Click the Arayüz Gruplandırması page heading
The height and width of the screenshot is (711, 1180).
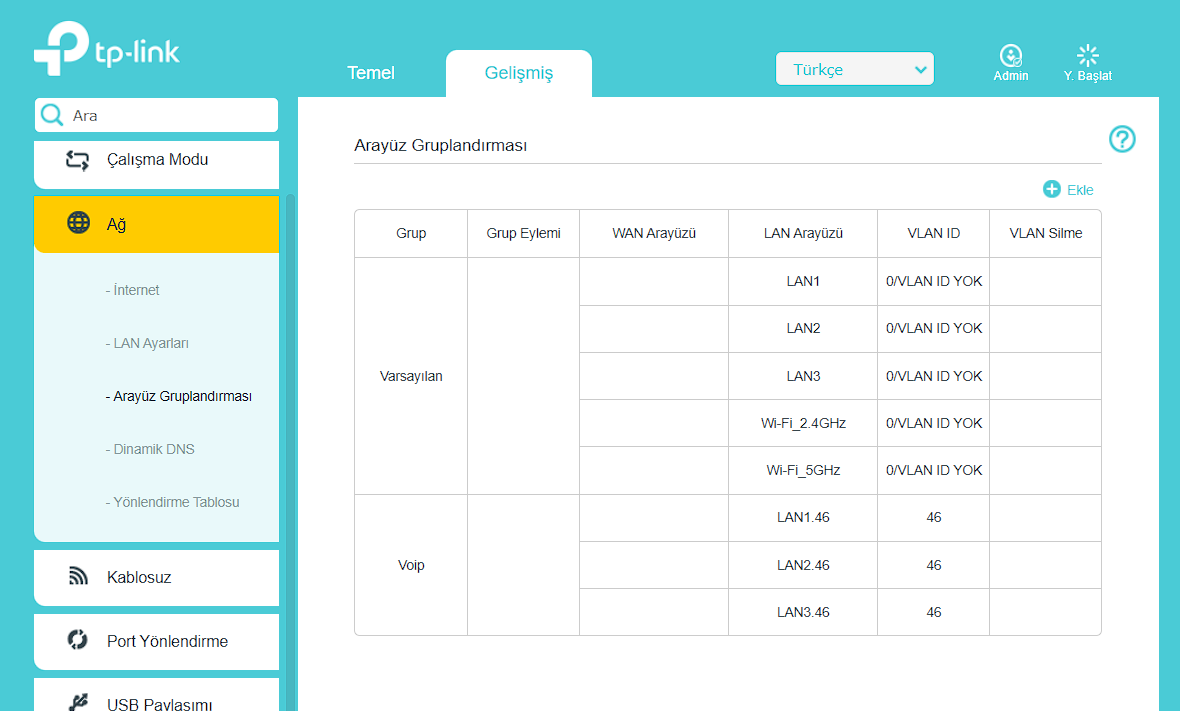click(x=440, y=145)
